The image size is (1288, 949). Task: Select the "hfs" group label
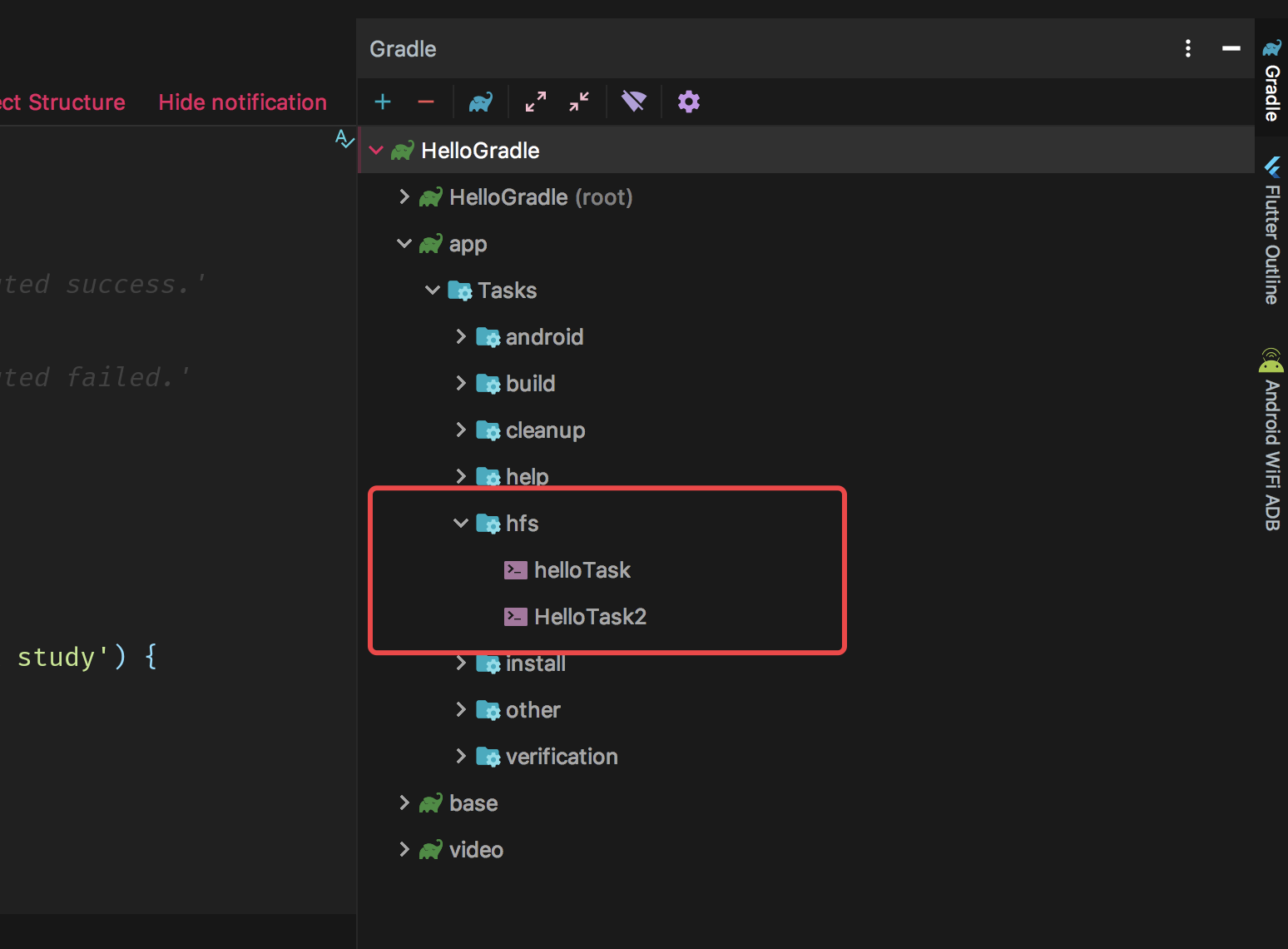tap(523, 524)
